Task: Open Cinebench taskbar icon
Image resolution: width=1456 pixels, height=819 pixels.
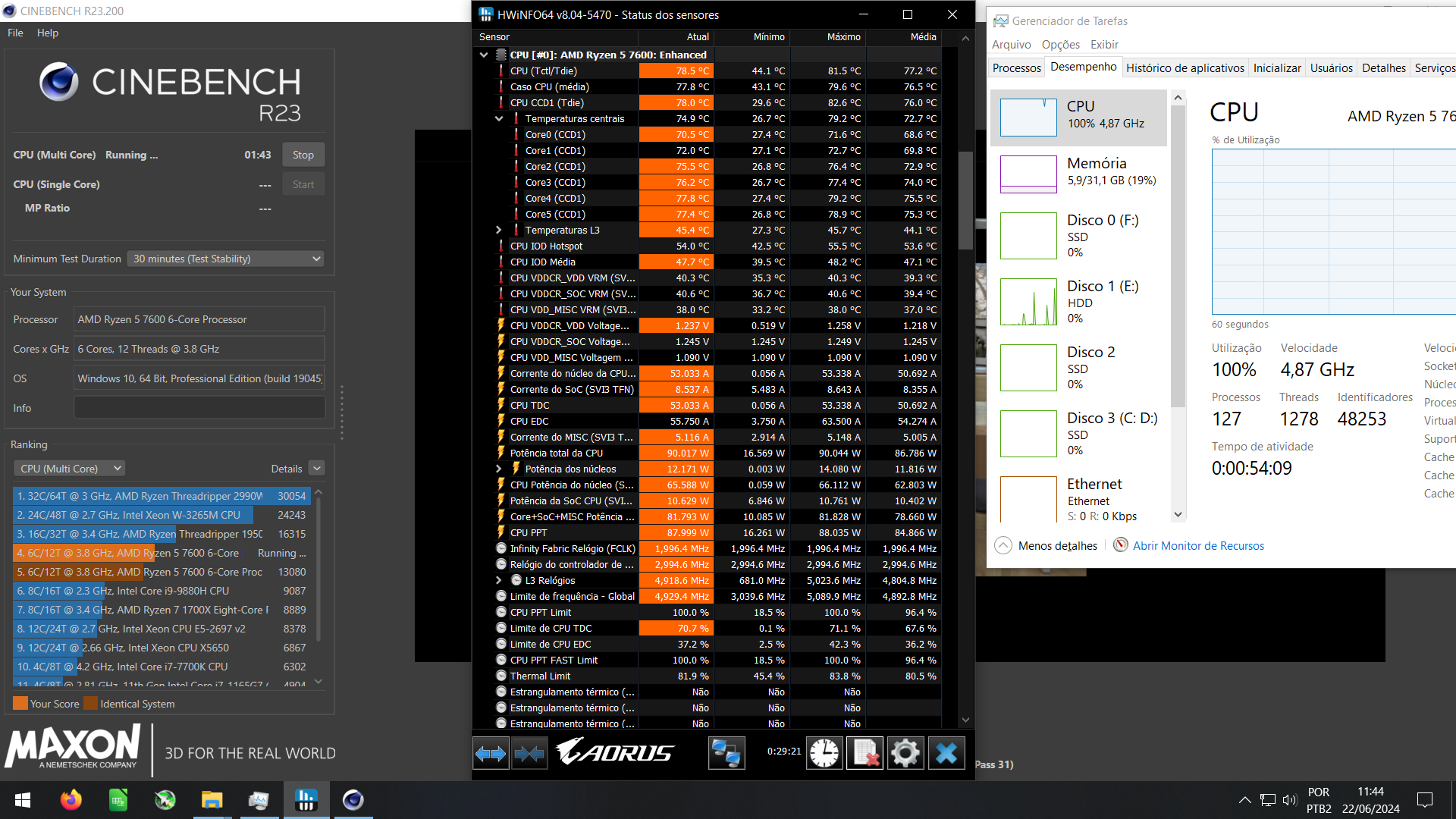Action: click(353, 800)
